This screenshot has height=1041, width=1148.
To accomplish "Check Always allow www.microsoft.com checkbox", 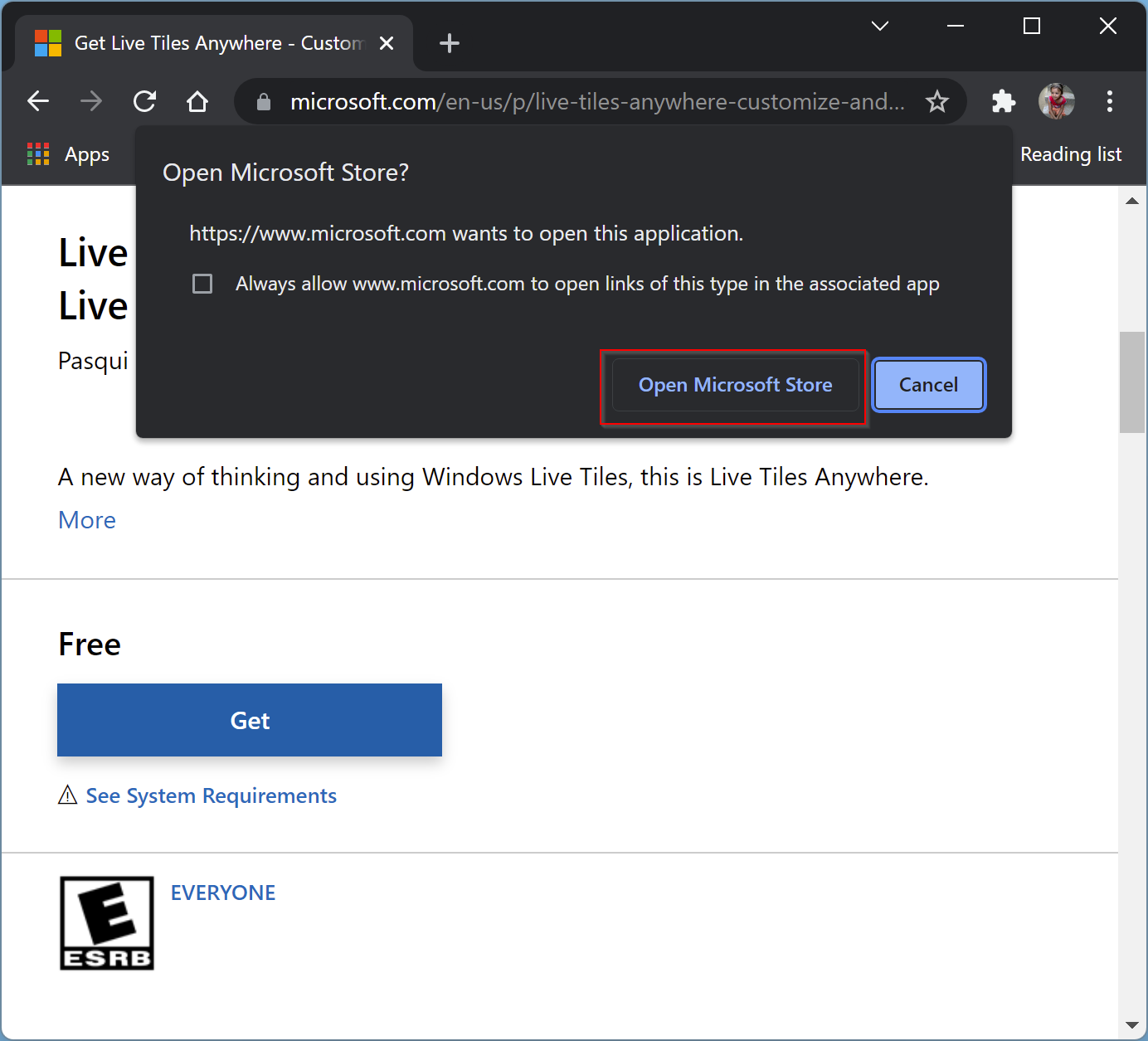I will click(202, 284).
